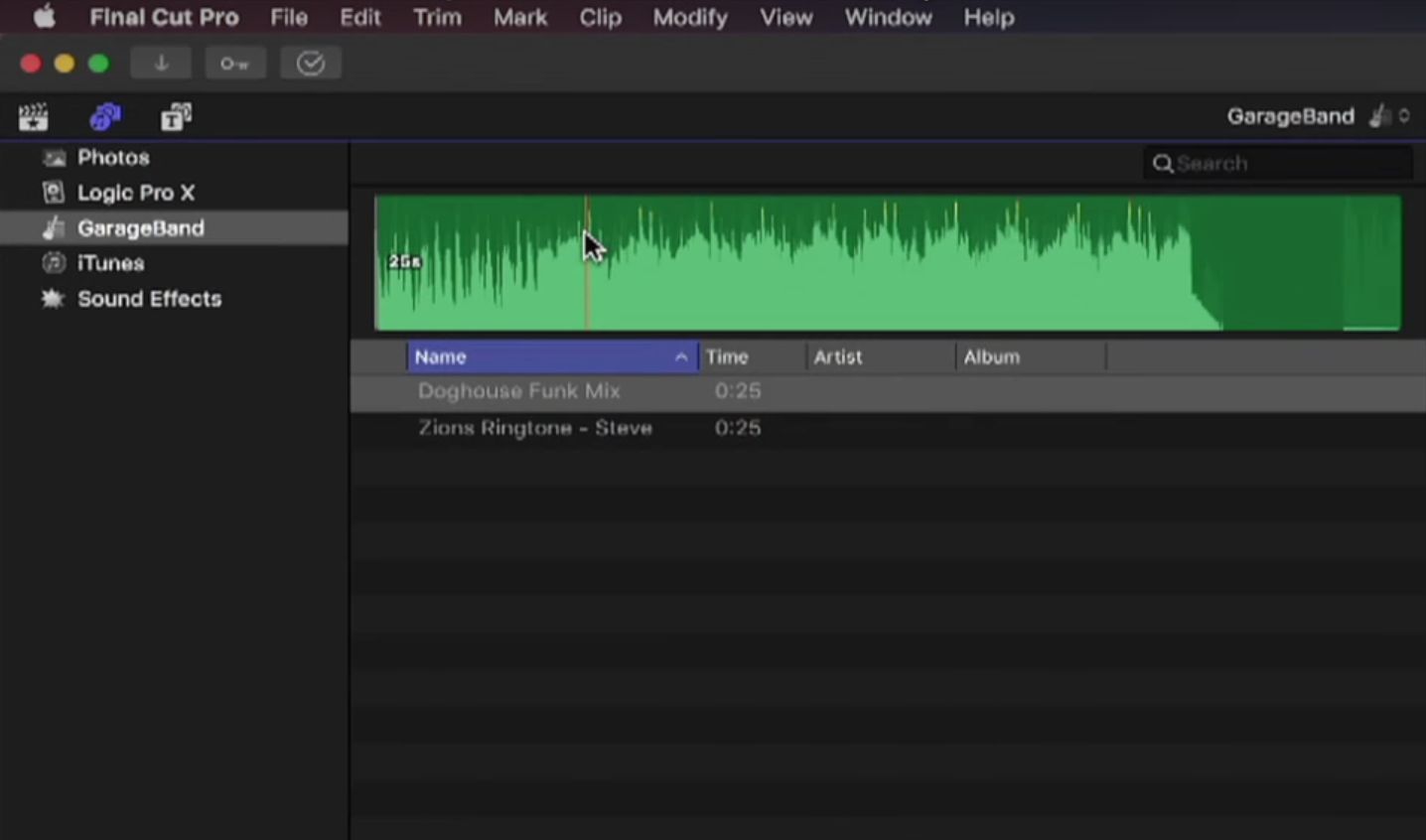
Task: Toggle the Name column sort arrow
Action: pos(681,356)
